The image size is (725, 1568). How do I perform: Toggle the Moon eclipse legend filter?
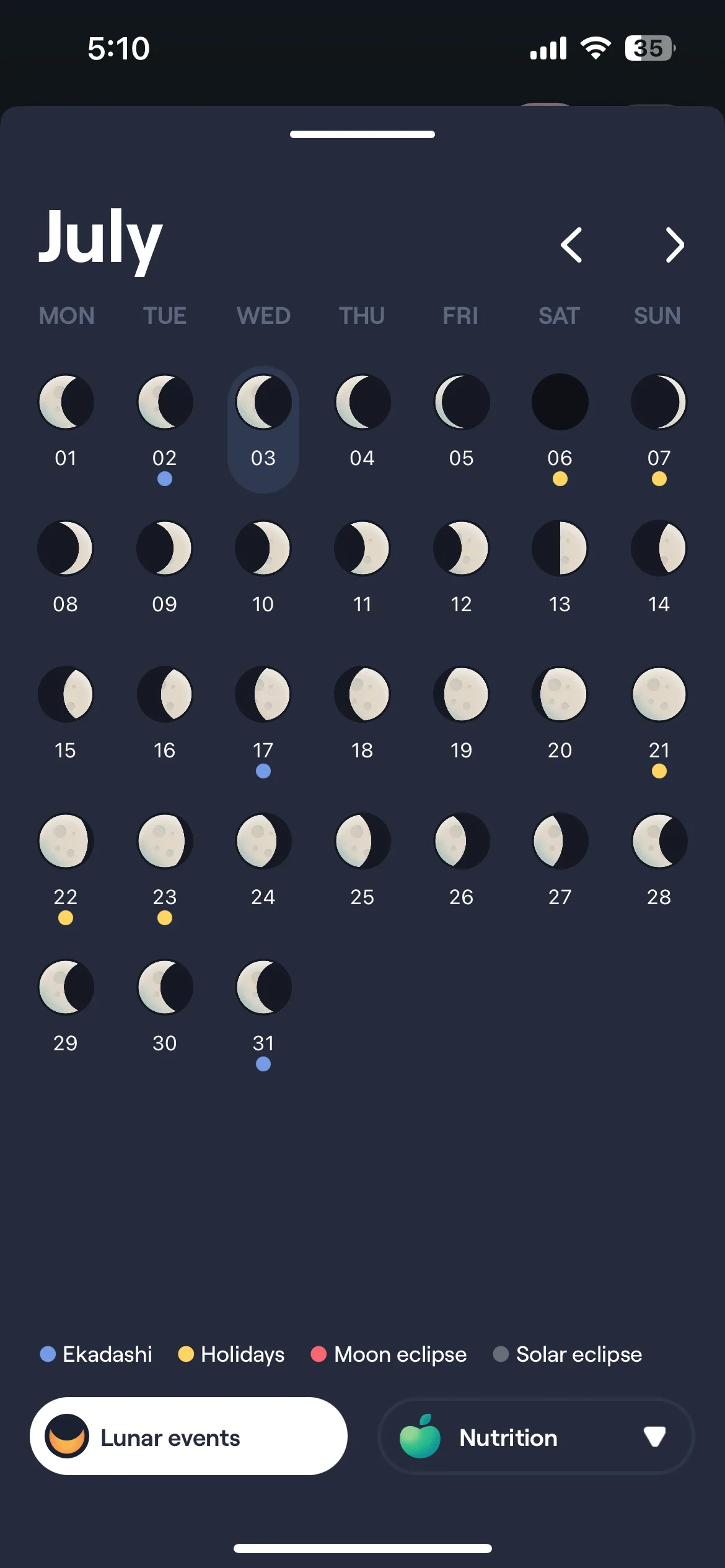[x=389, y=1354]
